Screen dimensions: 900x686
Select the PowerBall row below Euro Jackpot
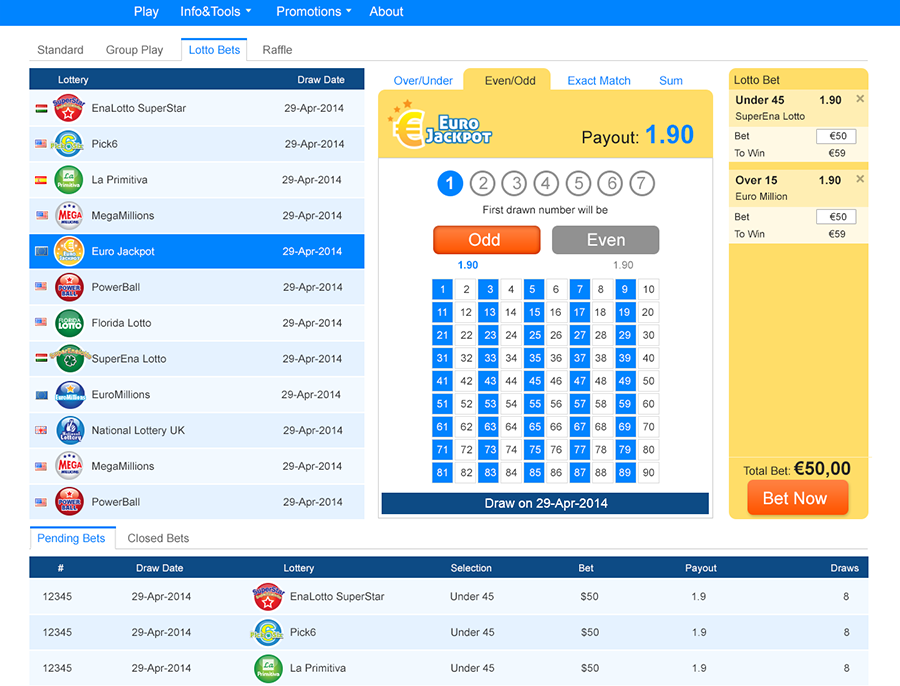pyautogui.click(x=197, y=287)
